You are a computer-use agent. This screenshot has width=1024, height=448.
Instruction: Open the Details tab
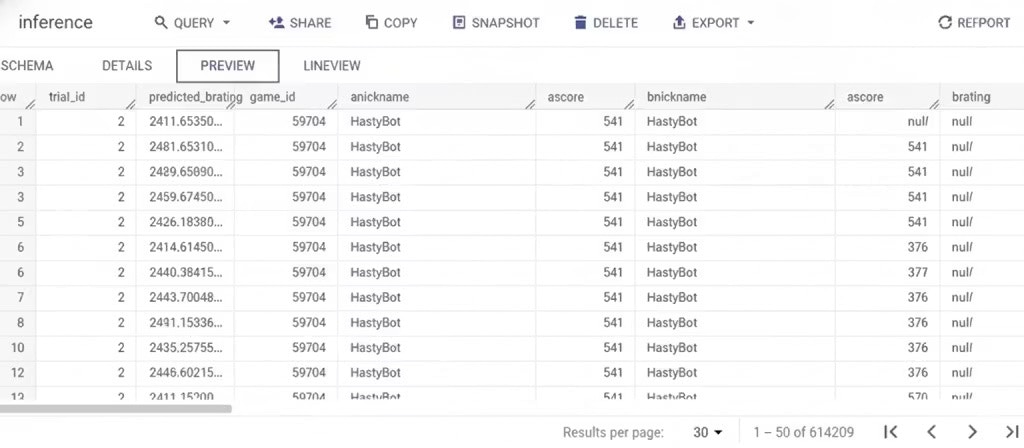[x=127, y=66]
